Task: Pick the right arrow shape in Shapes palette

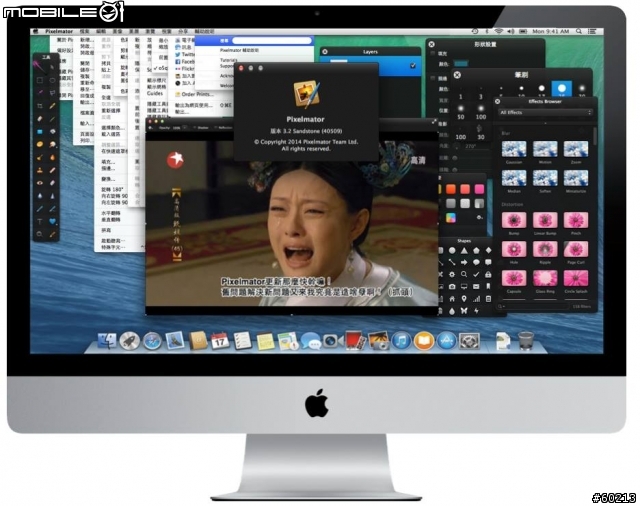Action: click(464, 262)
